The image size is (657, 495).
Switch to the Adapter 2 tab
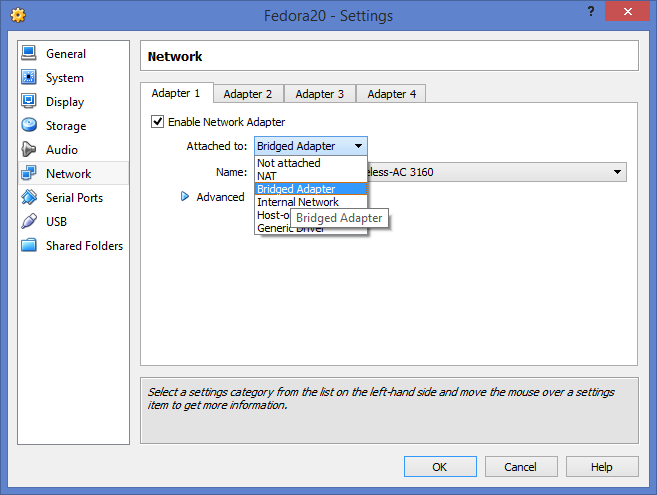(248, 94)
